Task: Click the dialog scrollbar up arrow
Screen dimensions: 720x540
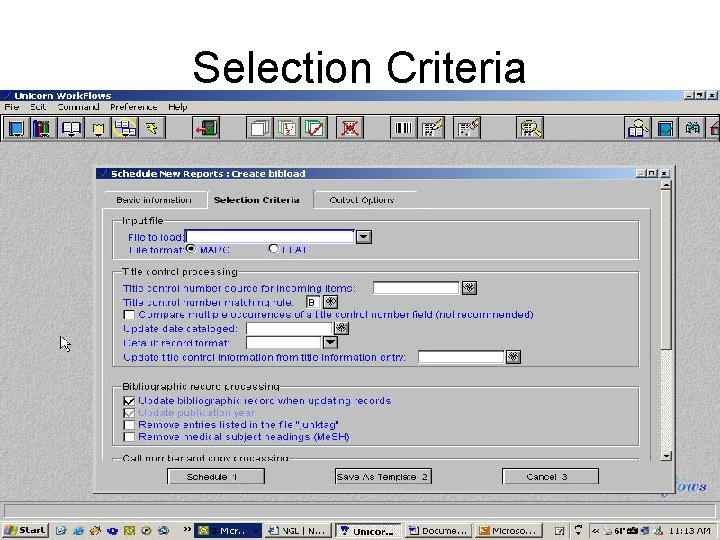Action: [x=666, y=186]
